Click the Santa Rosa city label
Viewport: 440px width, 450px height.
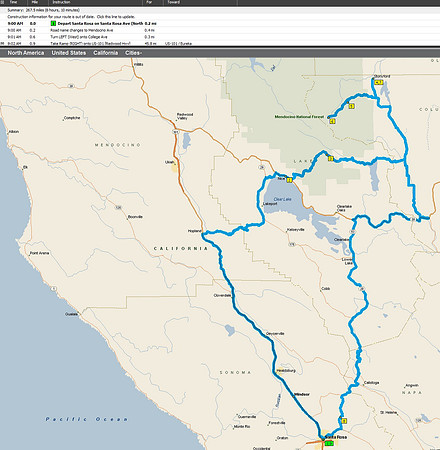336,437
